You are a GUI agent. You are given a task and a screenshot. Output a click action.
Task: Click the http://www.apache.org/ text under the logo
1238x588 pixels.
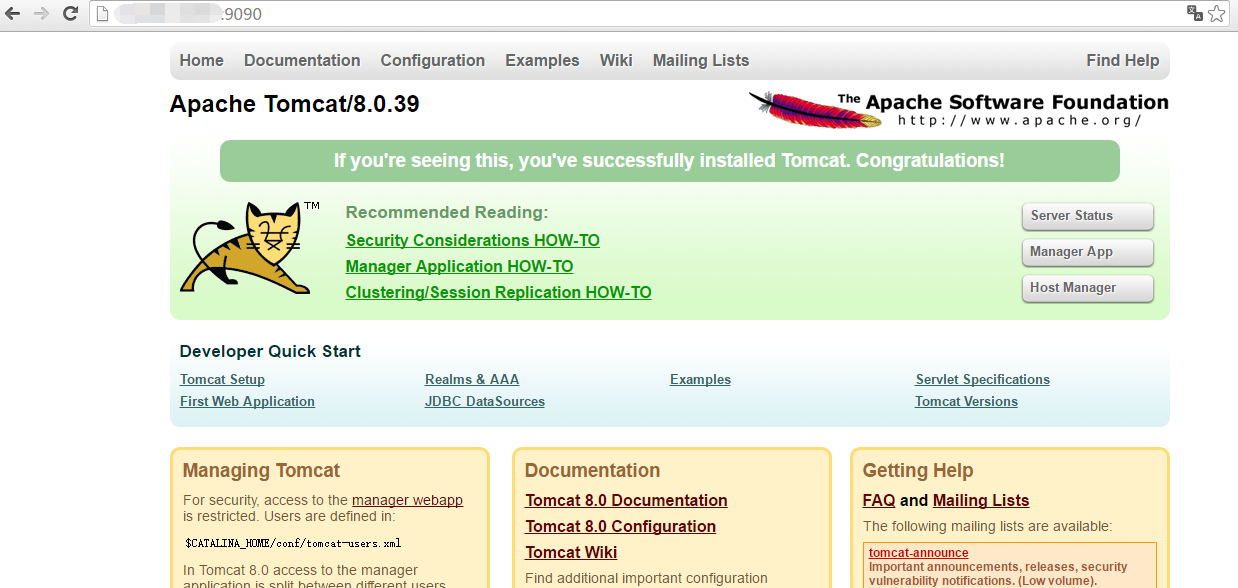coord(1019,120)
